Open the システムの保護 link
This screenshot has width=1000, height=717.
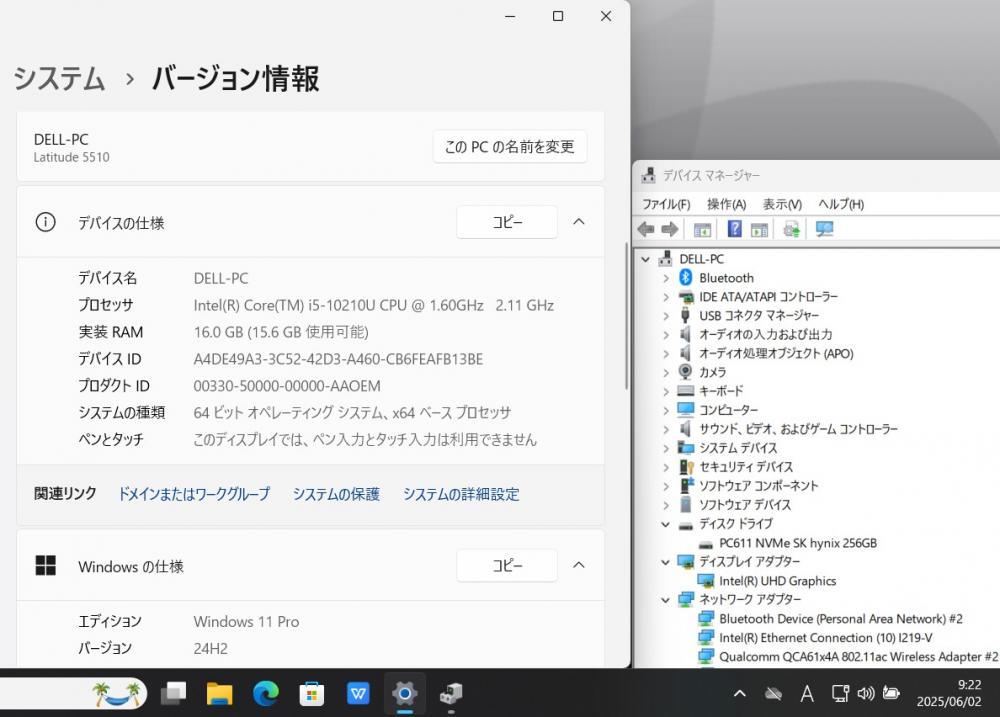point(336,494)
